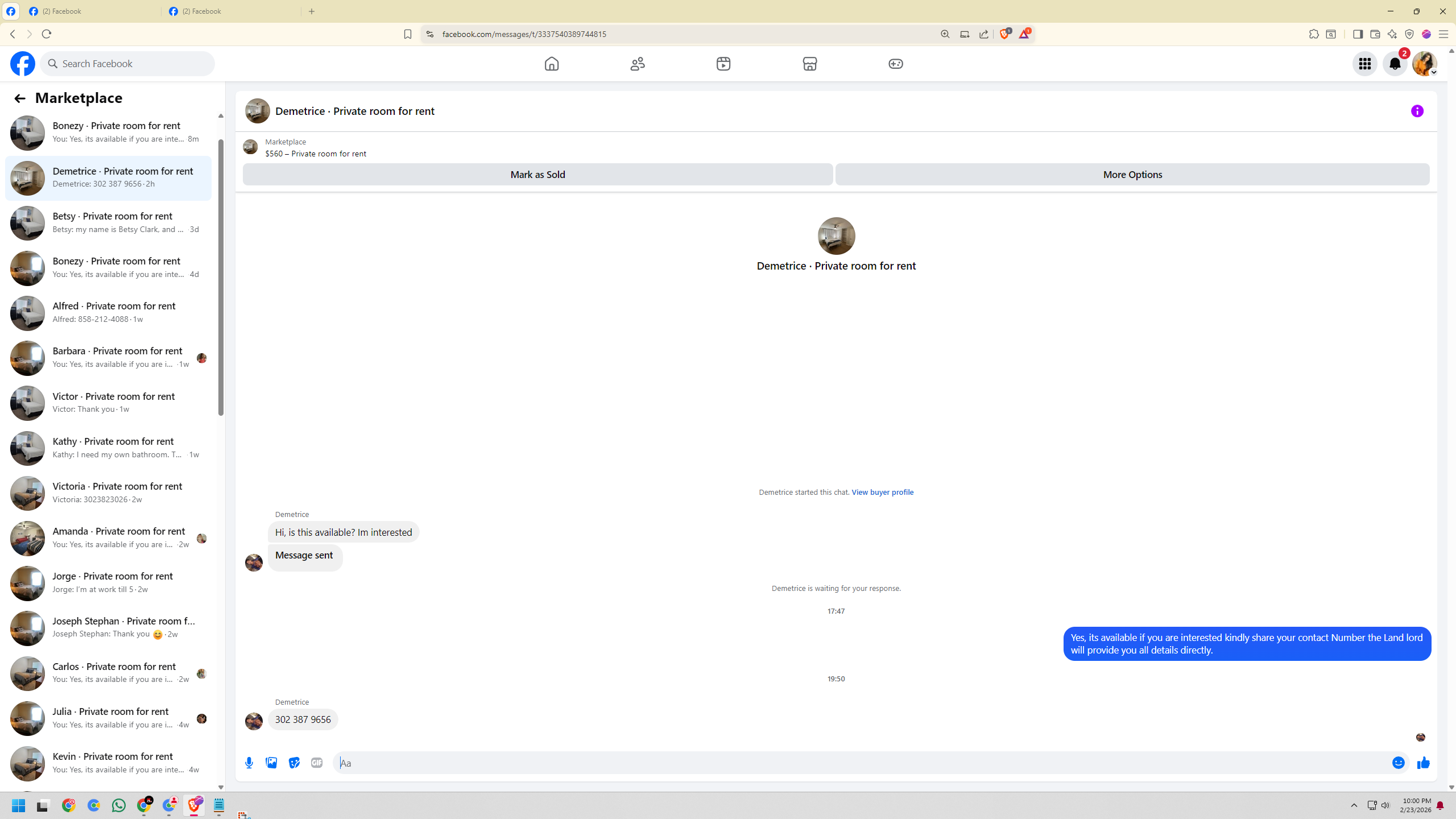Open the GIF picker icon
The height and width of the screenshot is (819, 1456).
317,763
